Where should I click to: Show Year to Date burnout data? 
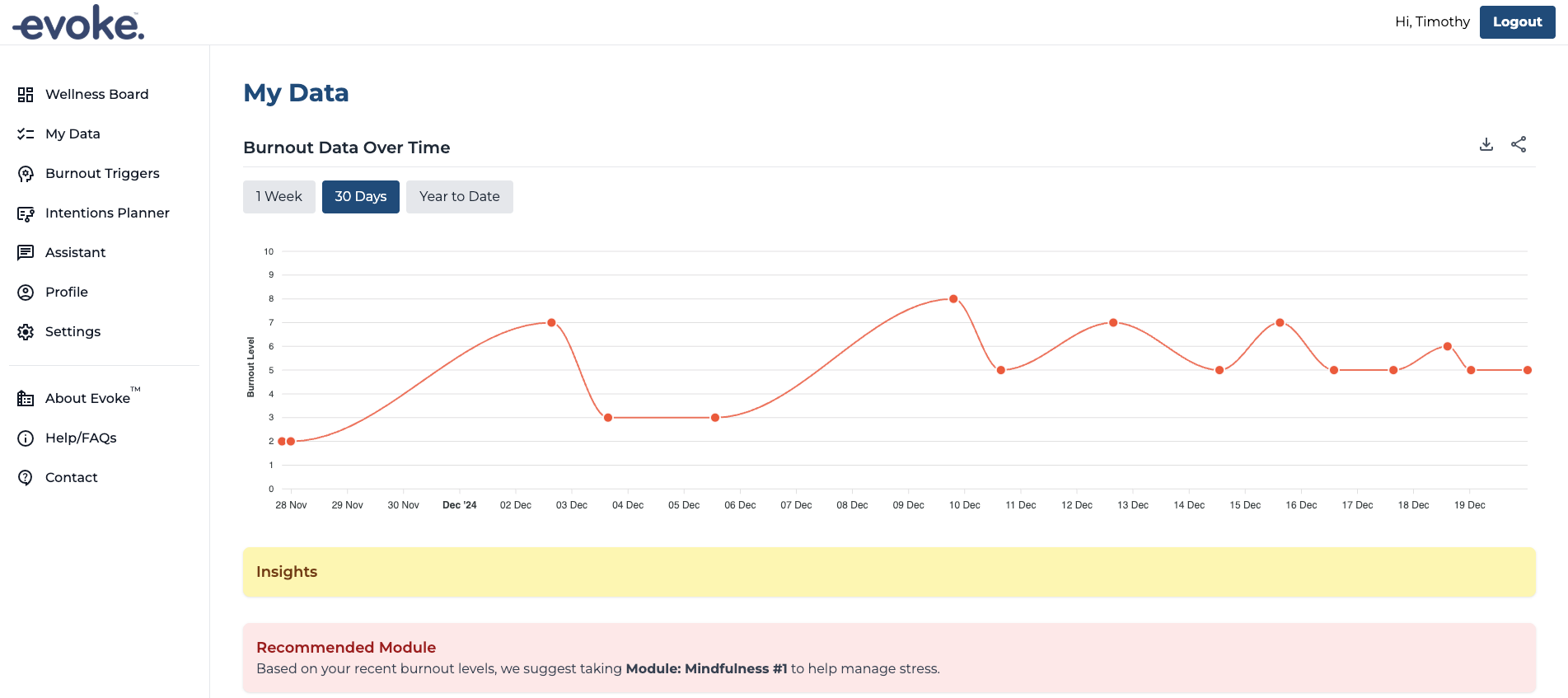pyautogui.click(x=459, y=197)
